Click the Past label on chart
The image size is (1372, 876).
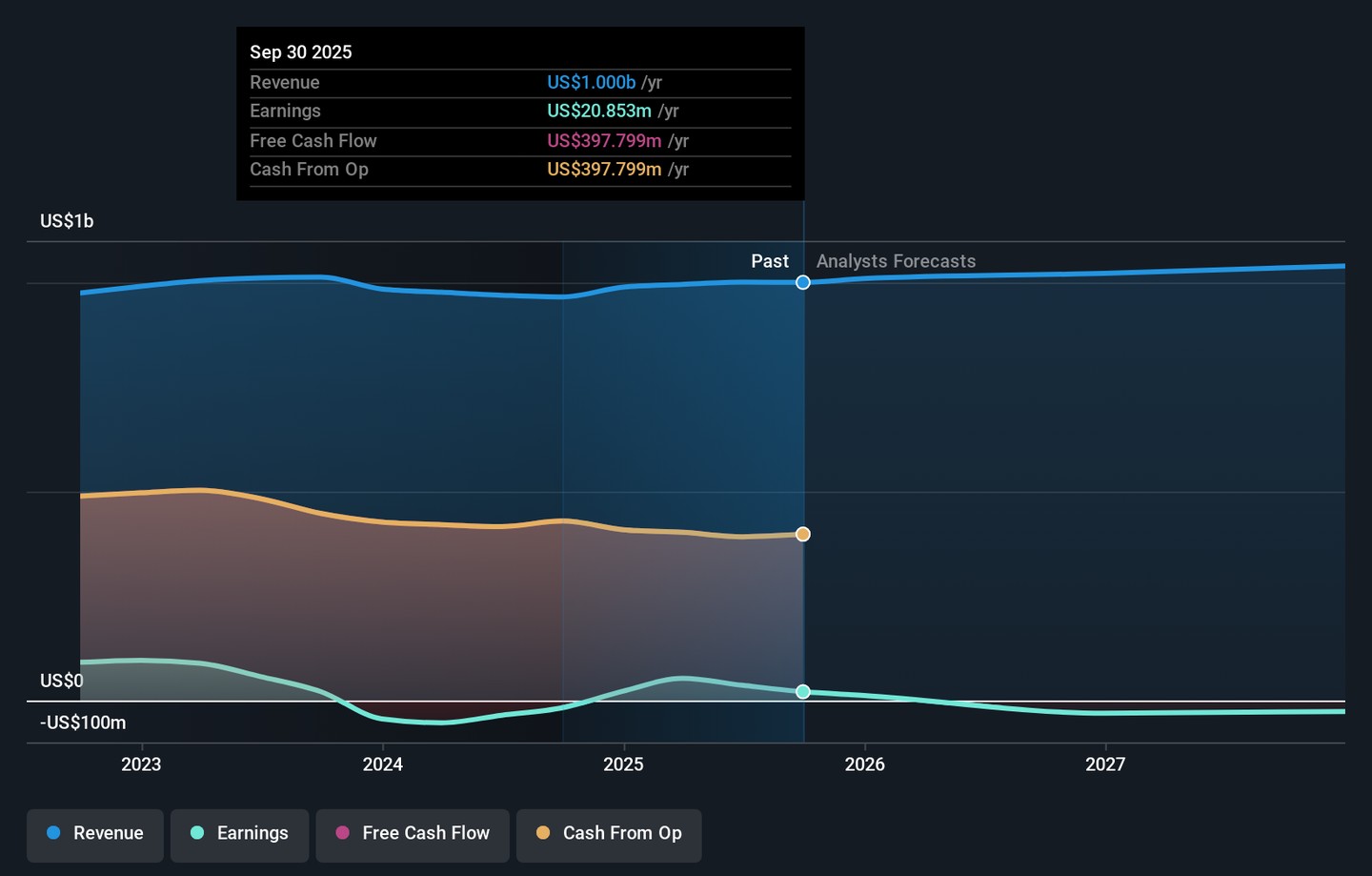(x=770, y=261)
